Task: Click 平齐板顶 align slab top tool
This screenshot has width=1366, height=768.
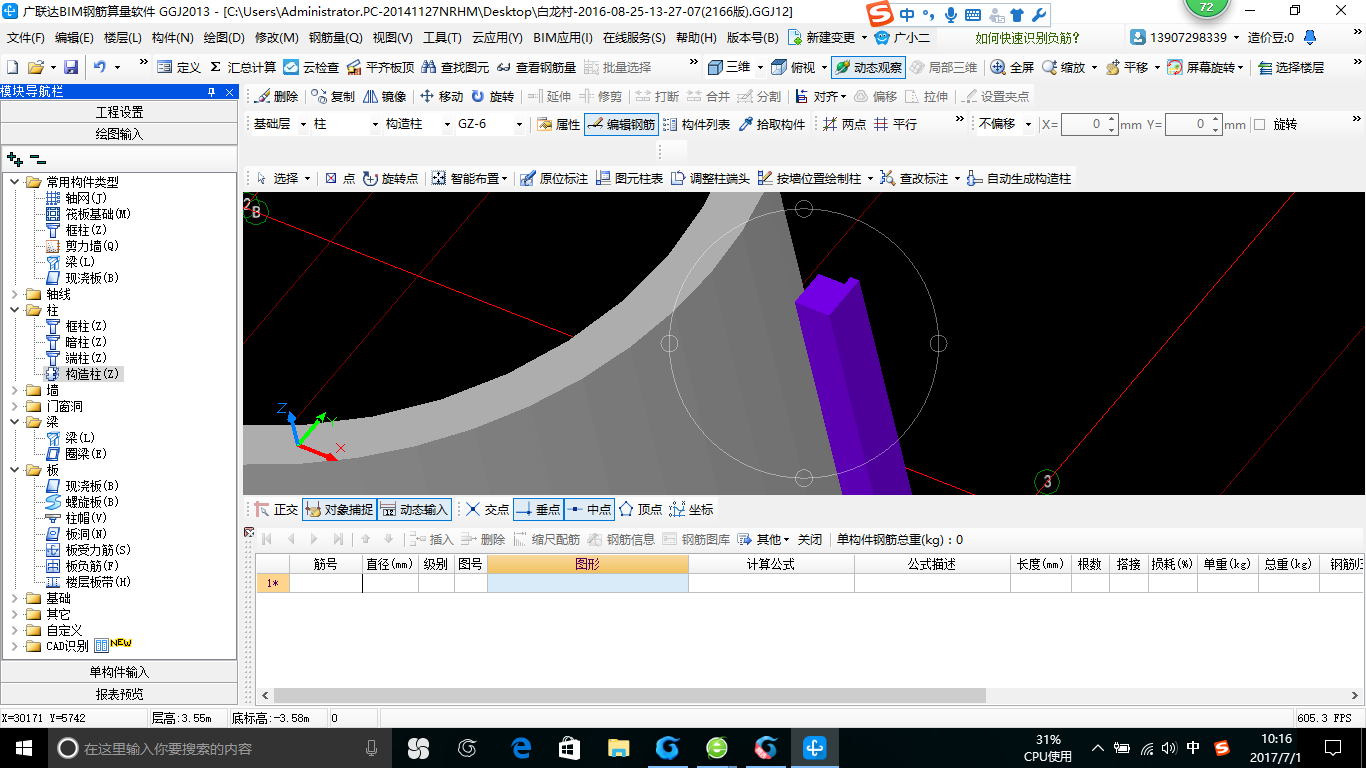Action: point(380,67)
